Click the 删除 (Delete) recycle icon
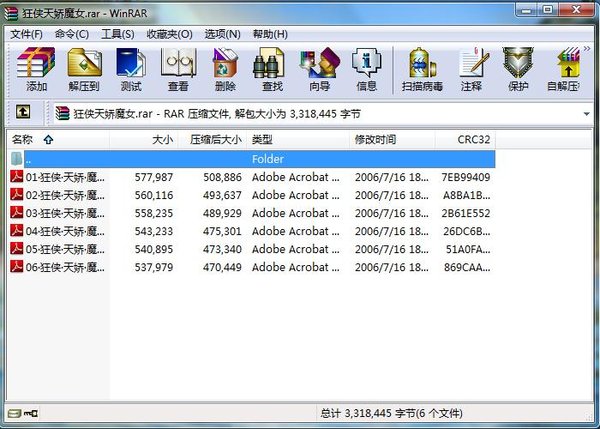600x429 pixels. tap(225, 69)
